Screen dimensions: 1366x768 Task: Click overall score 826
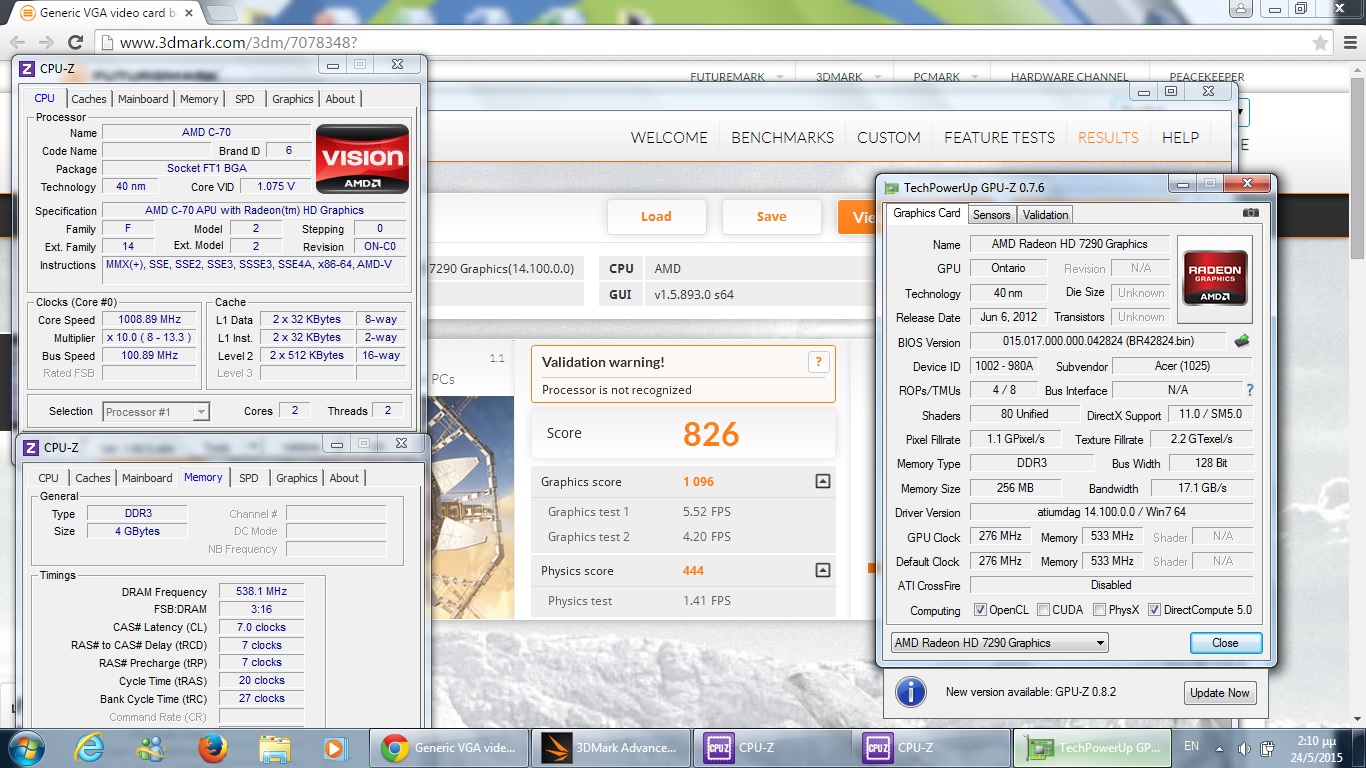(711, 434)
